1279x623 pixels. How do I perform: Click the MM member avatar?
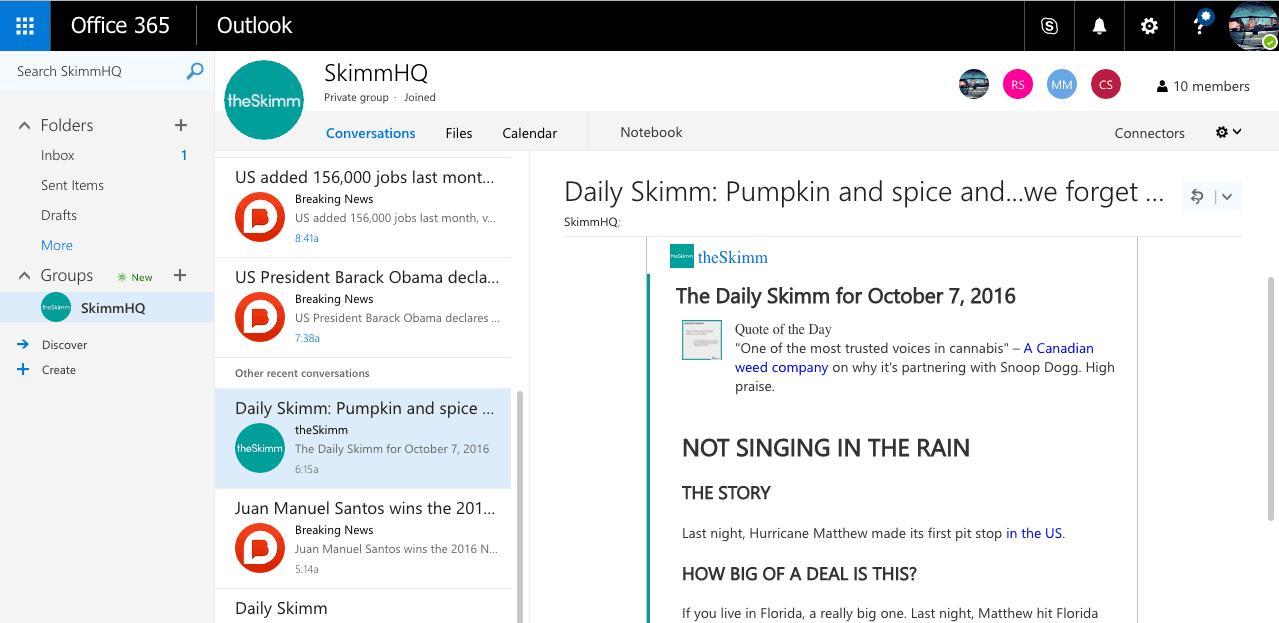click(x=1061, y=85)
